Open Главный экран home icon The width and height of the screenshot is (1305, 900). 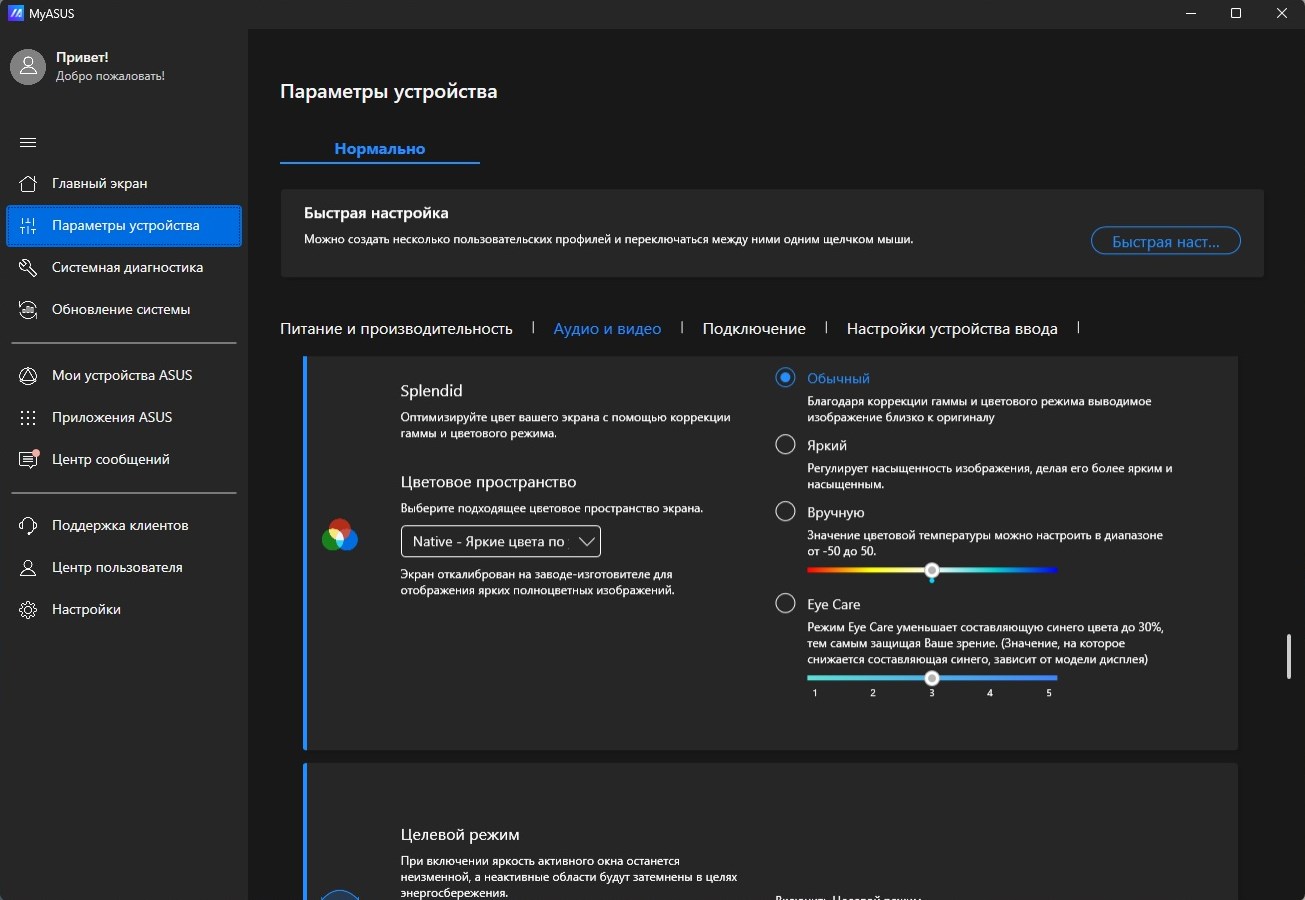28,184
